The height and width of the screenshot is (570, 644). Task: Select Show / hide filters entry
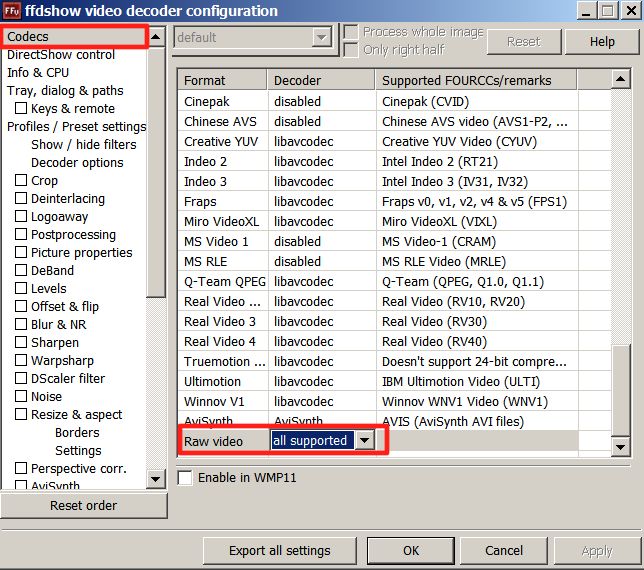(83, 145)
